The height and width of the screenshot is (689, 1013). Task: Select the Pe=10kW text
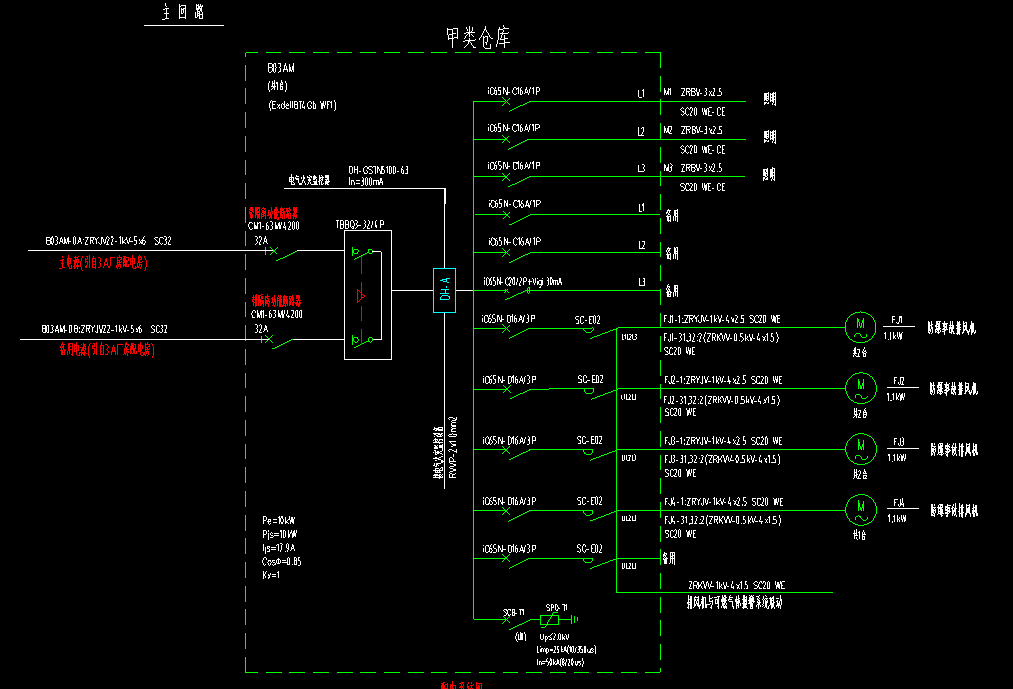pyautogui.click(x=279, y=520)
